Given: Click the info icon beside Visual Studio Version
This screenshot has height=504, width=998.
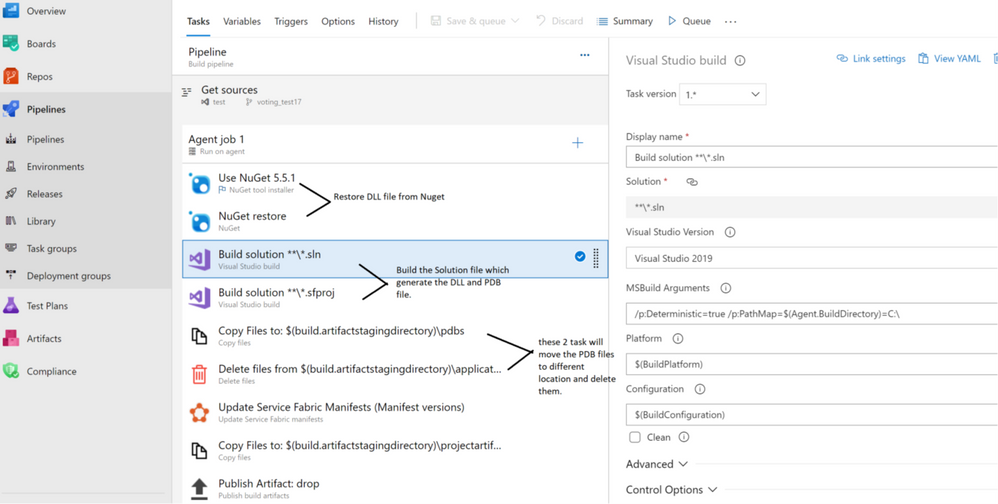Looking at the screenshot, I should point(730,232).
